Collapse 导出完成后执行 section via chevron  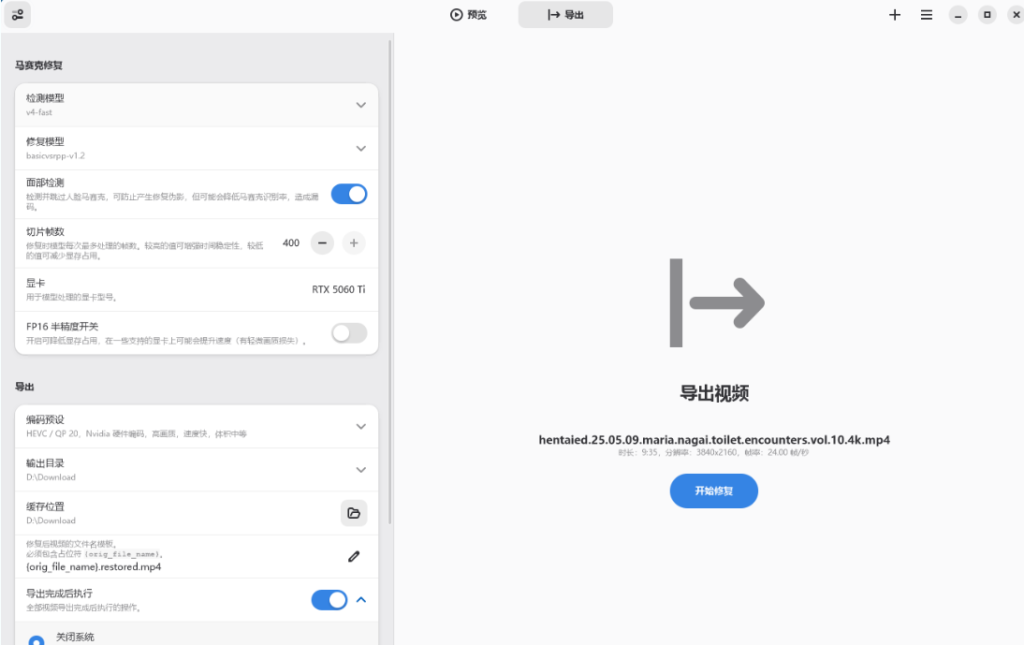(x=362, y=599)
